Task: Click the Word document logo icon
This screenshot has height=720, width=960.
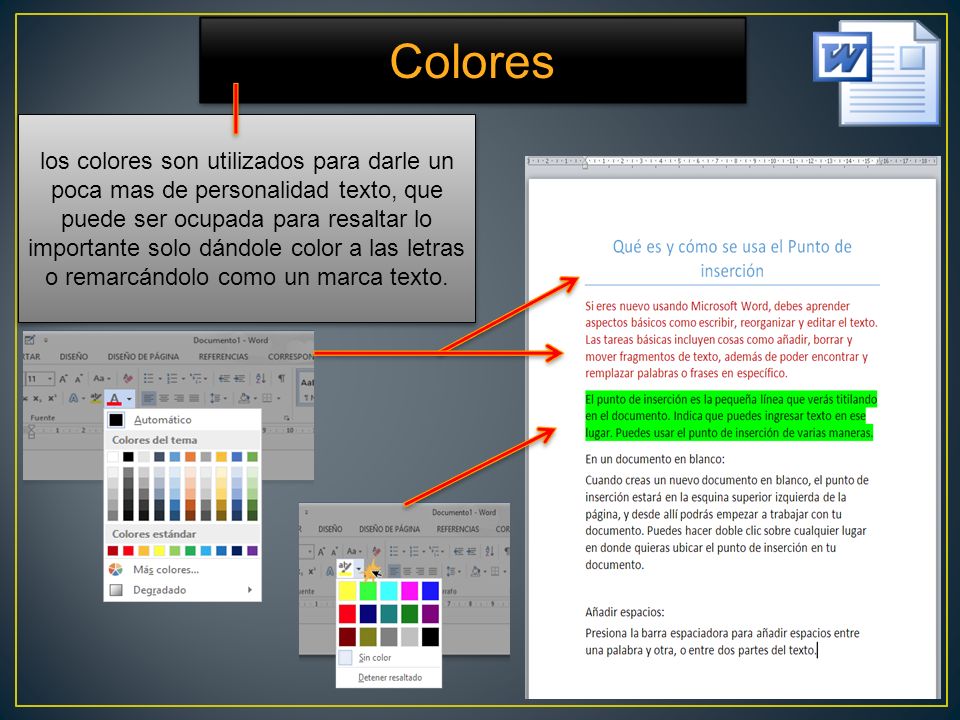Action: coord(876,72)
